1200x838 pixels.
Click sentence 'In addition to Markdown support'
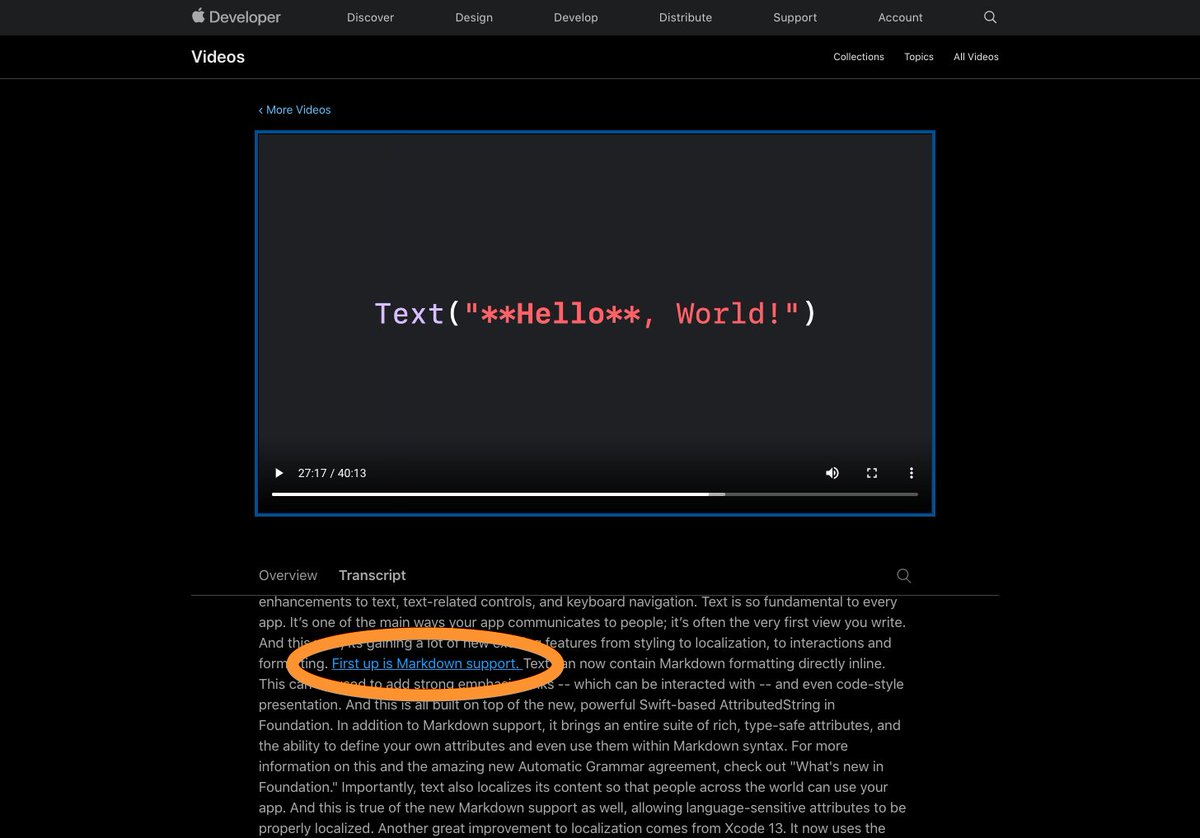point(443,725)
